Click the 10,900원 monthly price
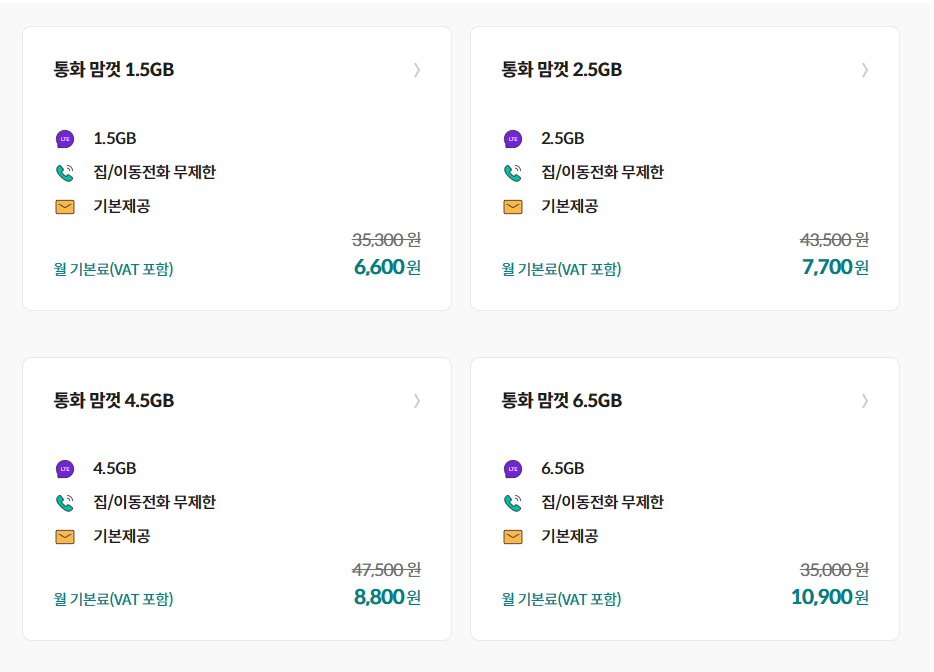This screenshot has height=672, width=934. tap(830, 597)
